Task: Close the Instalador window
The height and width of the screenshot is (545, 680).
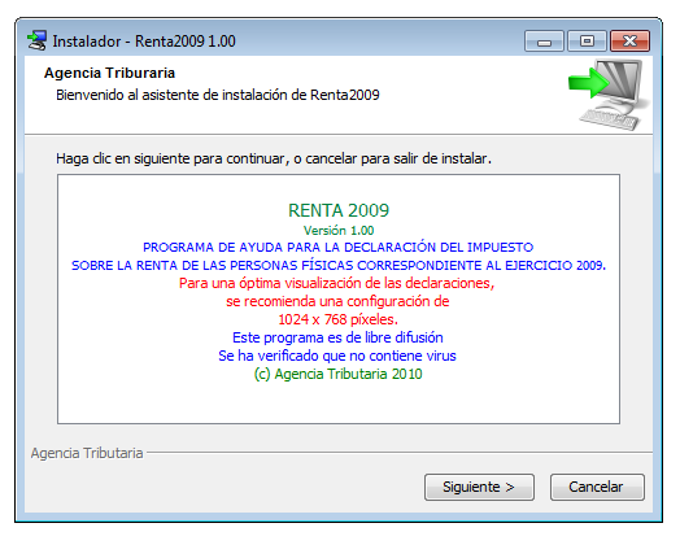Action: (x=630, y=41)
